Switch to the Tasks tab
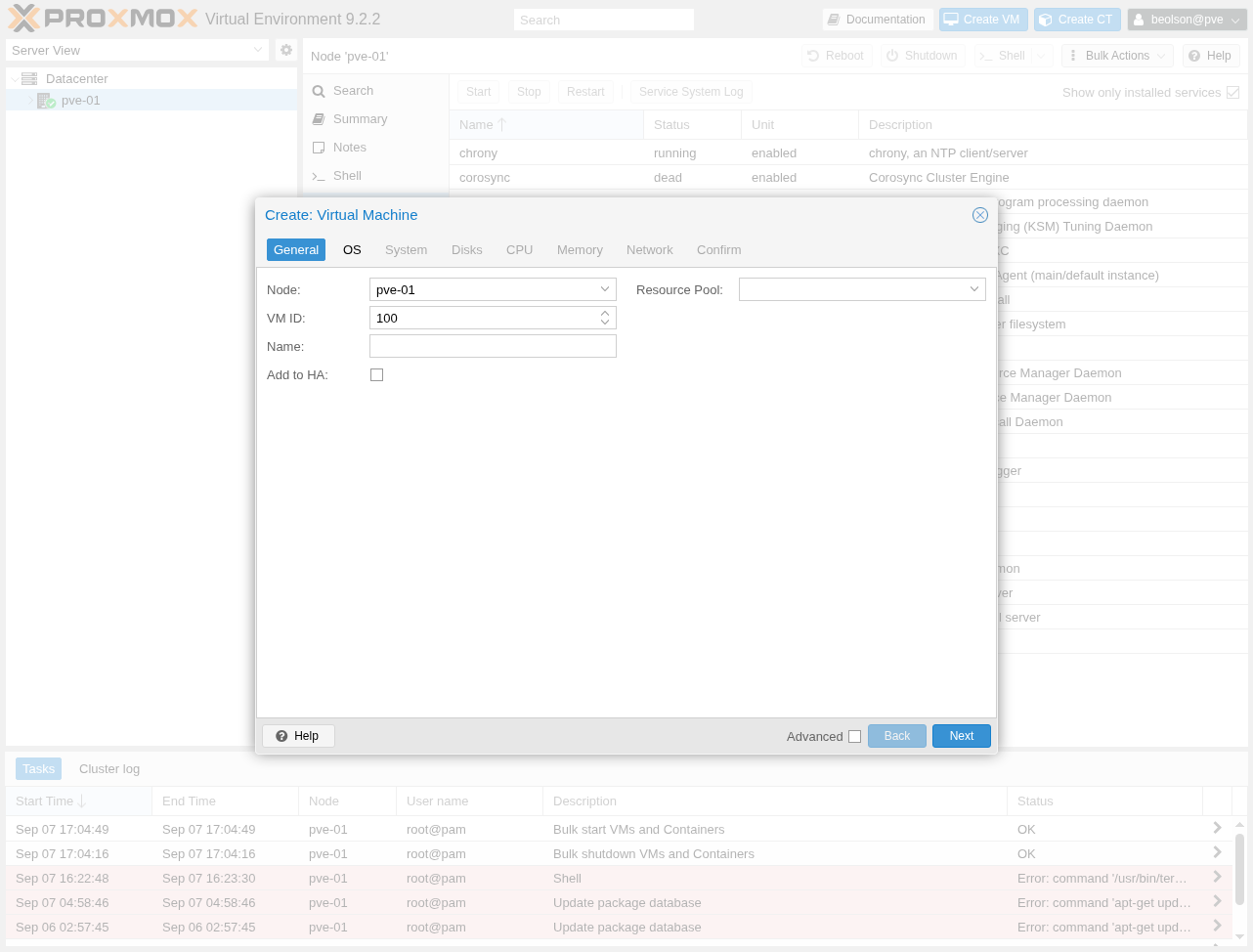Image resolution: width=1253 pixels, height=952 pixels. pyautogui.click(x=38, y=769)
